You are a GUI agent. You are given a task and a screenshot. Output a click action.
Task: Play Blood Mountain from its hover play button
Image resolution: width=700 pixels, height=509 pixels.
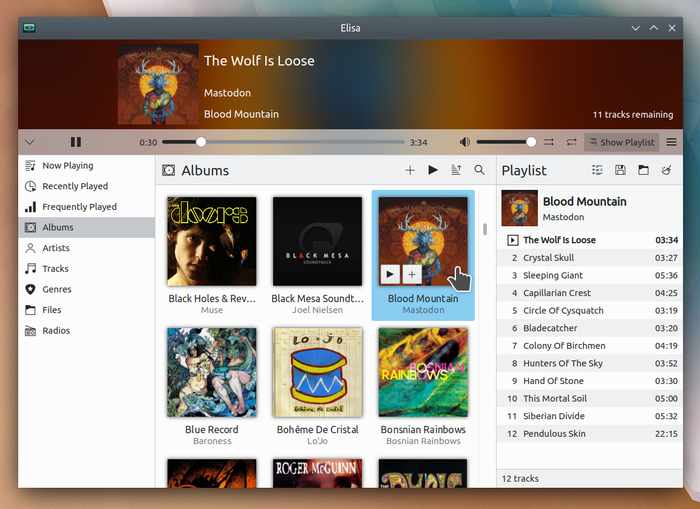[x=390, y=274]
